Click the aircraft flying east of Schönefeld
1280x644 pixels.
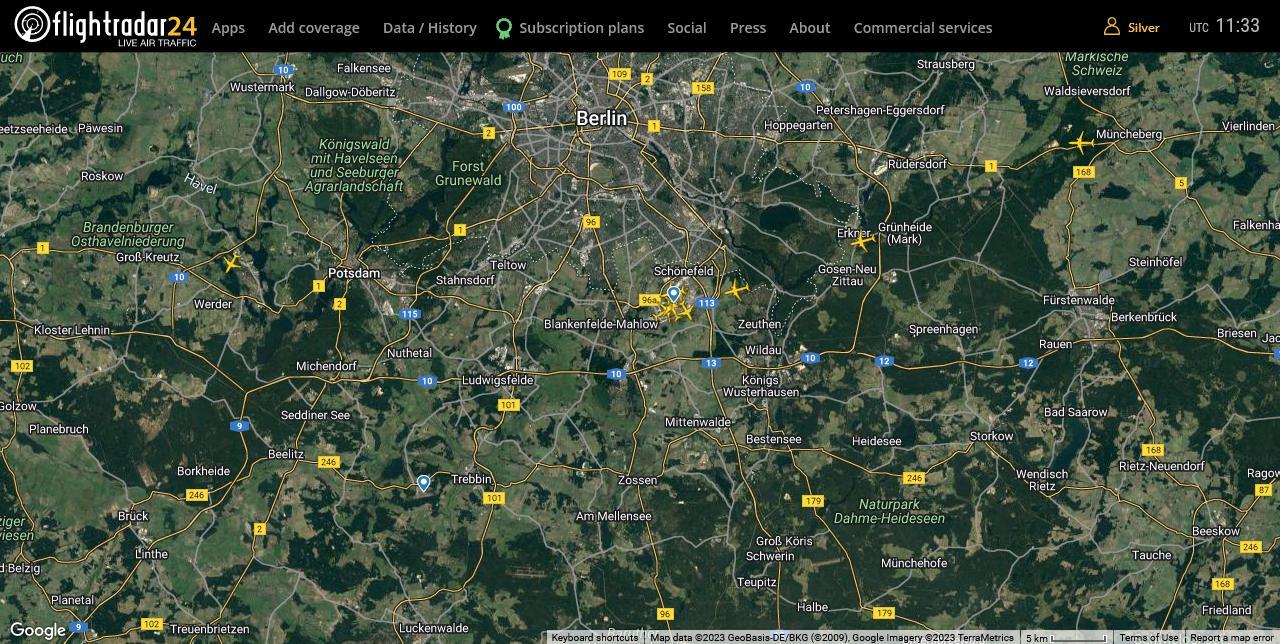737,290
